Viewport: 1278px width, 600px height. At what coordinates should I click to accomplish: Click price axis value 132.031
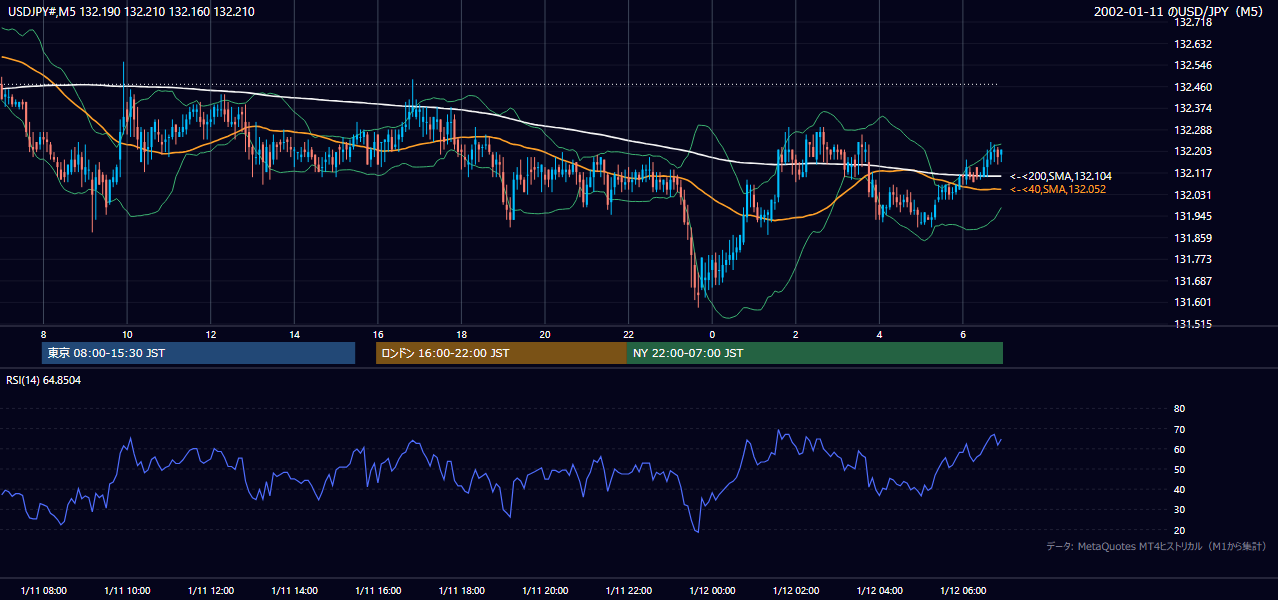pos(1192,195)
